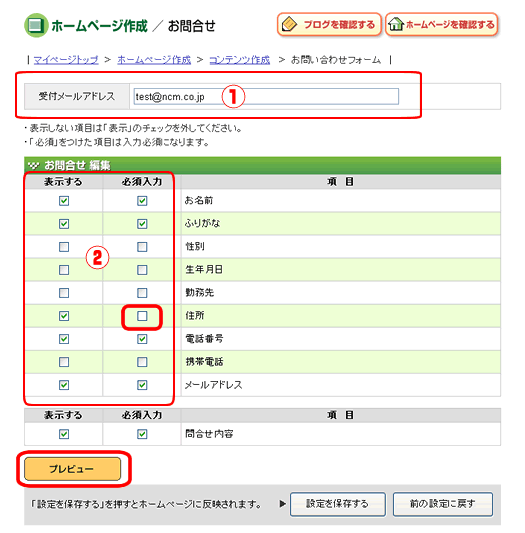Open the マイページトップ breadcrumb link

[66, 60]
